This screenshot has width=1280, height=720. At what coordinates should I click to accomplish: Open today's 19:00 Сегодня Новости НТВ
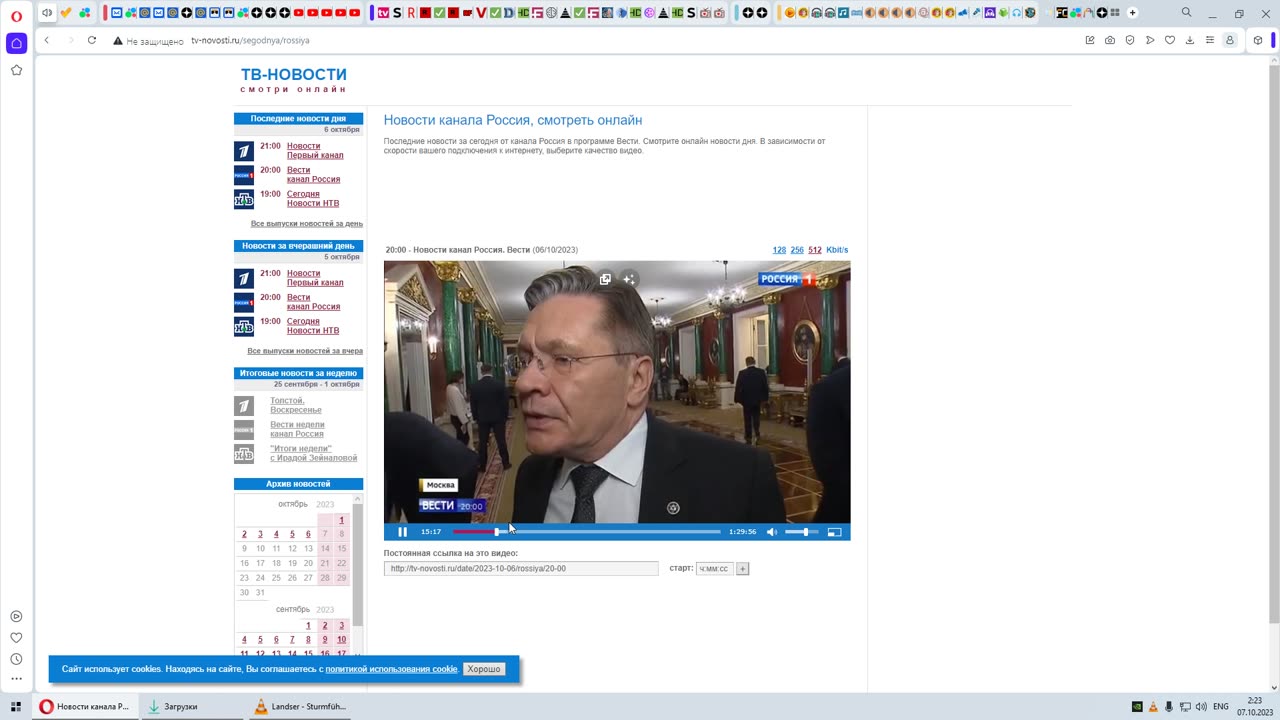[x=313, y=199]
